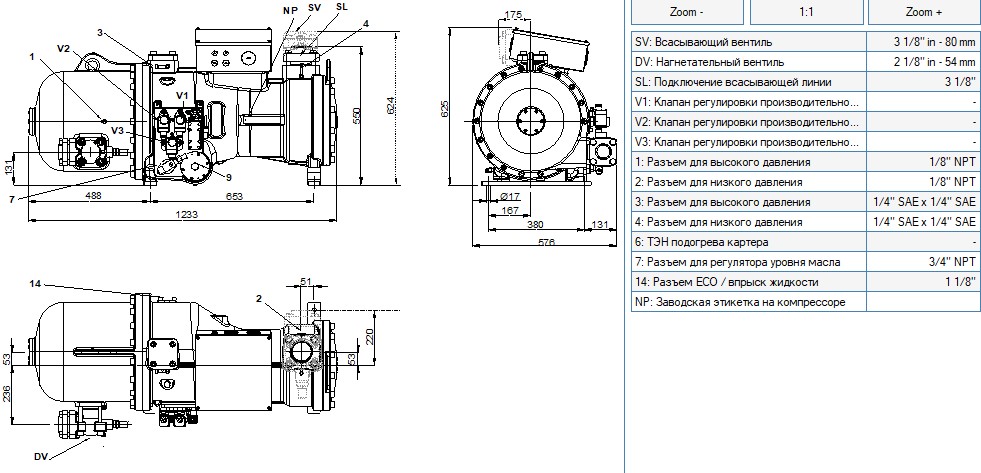Select row 6 crankcase heater entry
The width and height of the screenshot is (981, 473).
click(804, 242)
